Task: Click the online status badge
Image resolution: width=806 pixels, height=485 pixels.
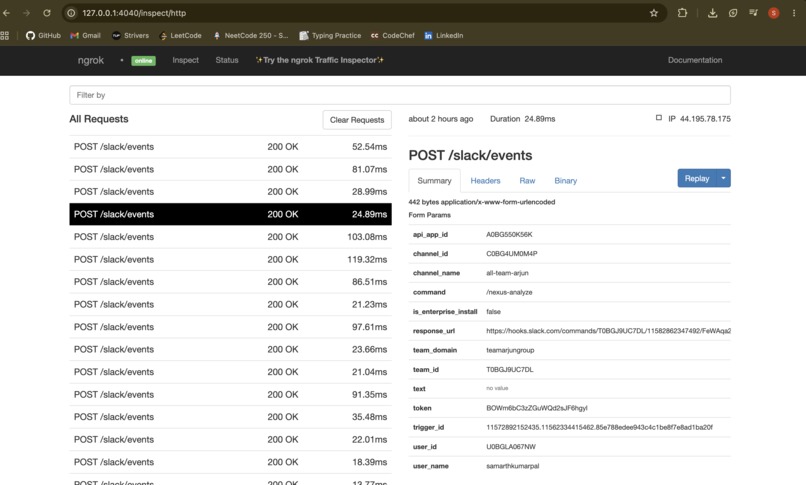Action: [143, 61]
